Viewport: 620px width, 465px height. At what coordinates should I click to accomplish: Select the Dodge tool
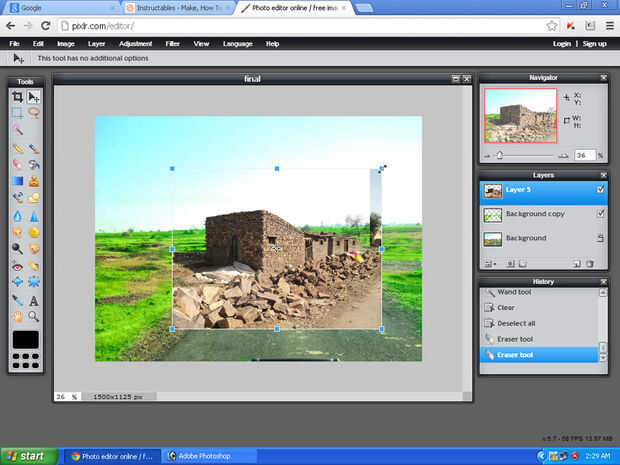click(x=17, y=248)
